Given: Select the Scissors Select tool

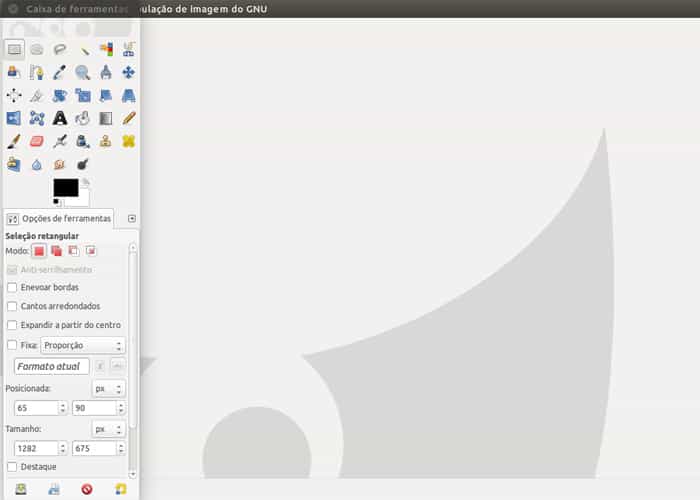Looking at the screenshot, I should click(x=129, y=49).
